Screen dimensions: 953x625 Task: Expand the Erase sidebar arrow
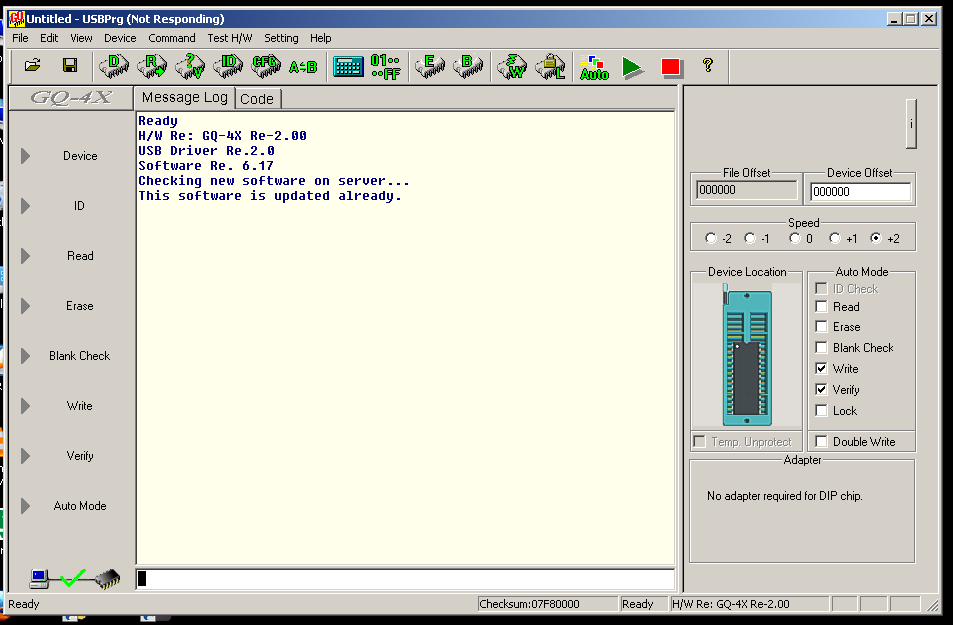pyautogui.click(x=25, y=306)
